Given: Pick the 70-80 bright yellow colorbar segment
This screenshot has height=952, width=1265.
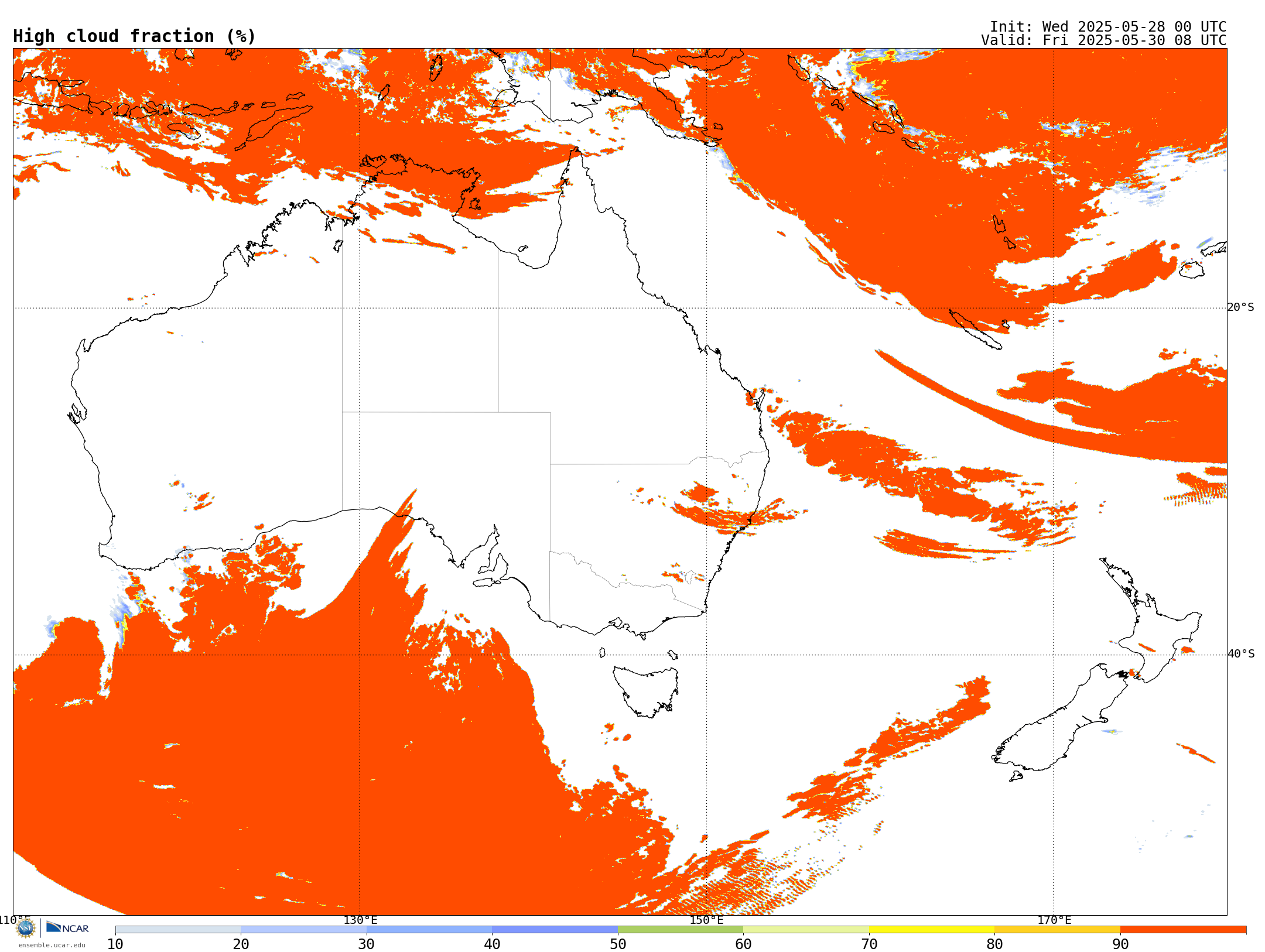Looking at the screenshot, I should coord(932,930).
